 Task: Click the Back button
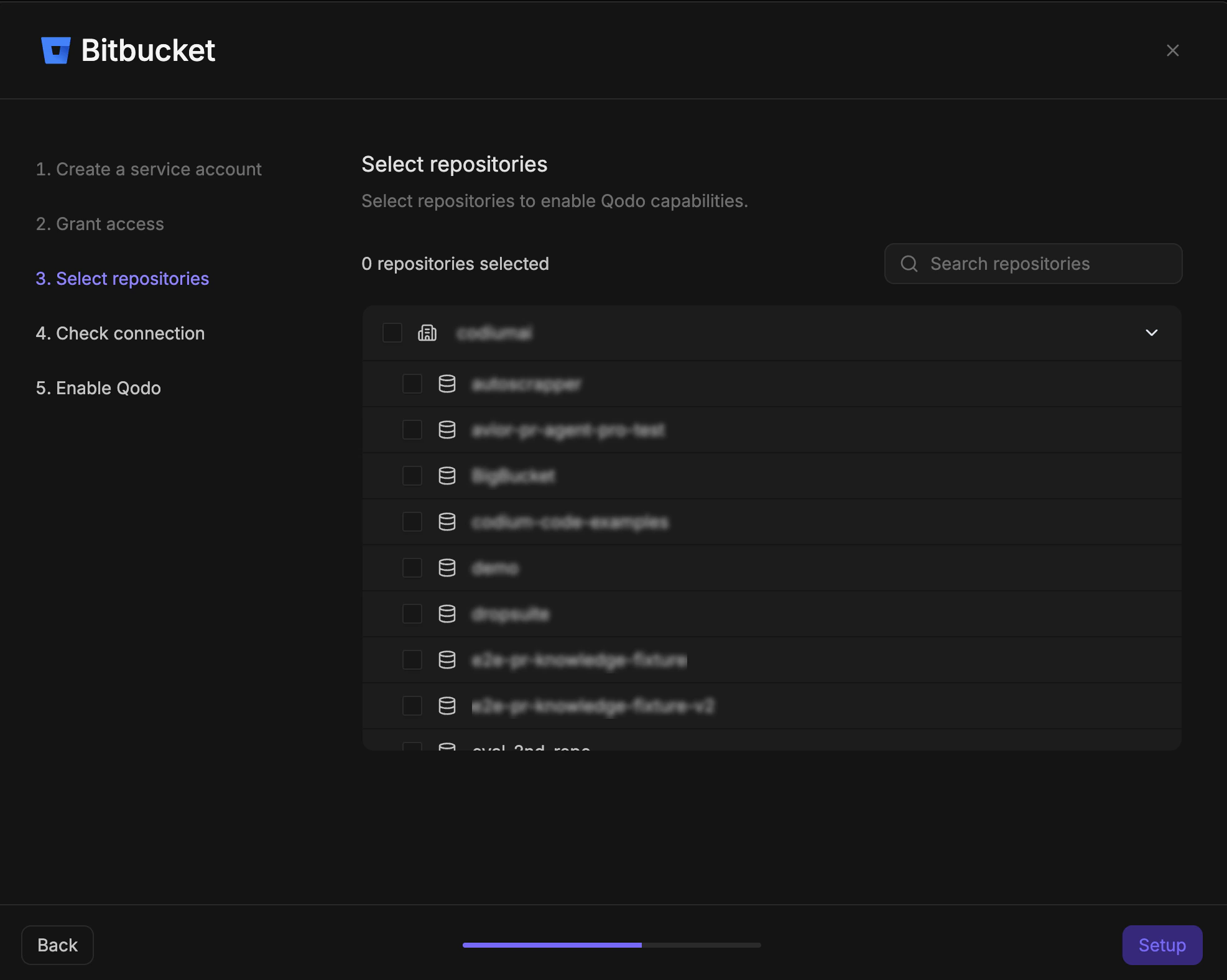click(x=57, y=945)
